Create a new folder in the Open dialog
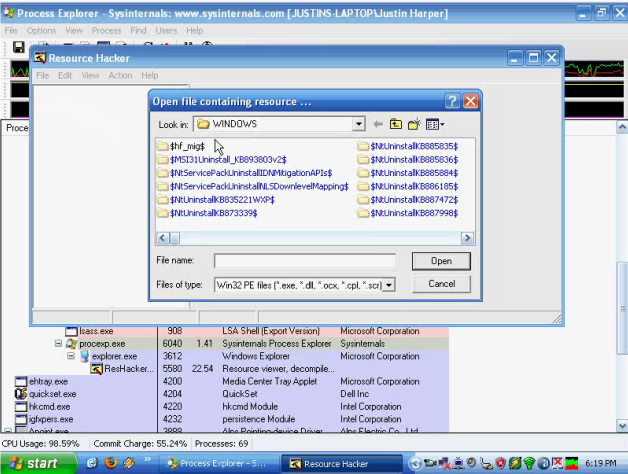The height and width of the screenshot is (474, 628). [x=414, y=124]
